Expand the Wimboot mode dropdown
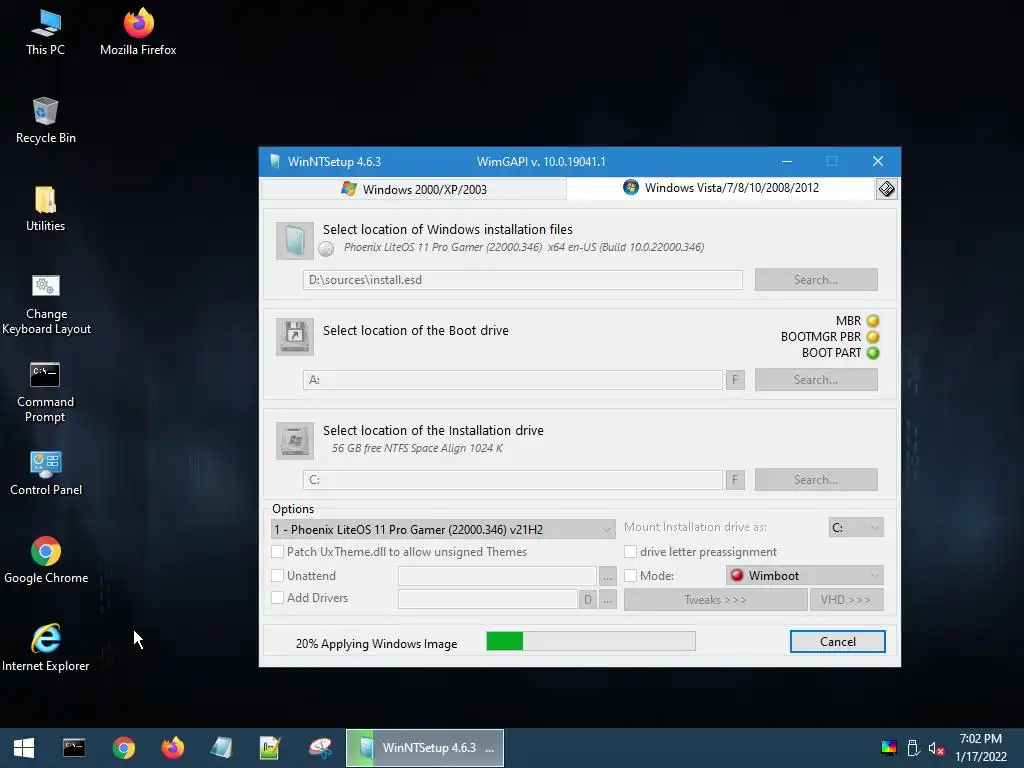This screenshot has width=1024, height=768. coord(805,575)
